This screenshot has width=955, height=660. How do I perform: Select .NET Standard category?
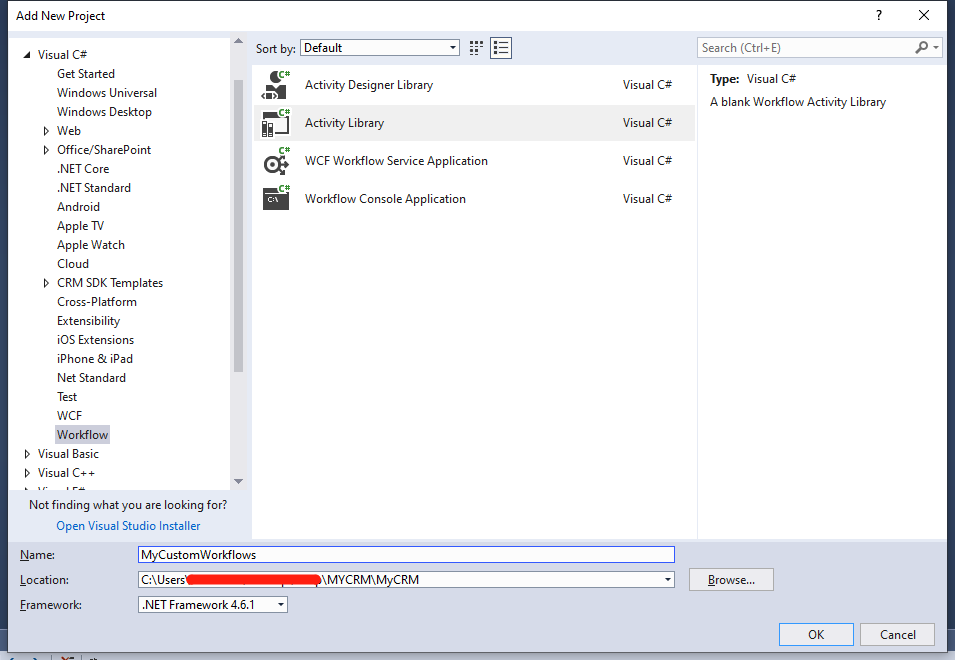tap(94, 188)
